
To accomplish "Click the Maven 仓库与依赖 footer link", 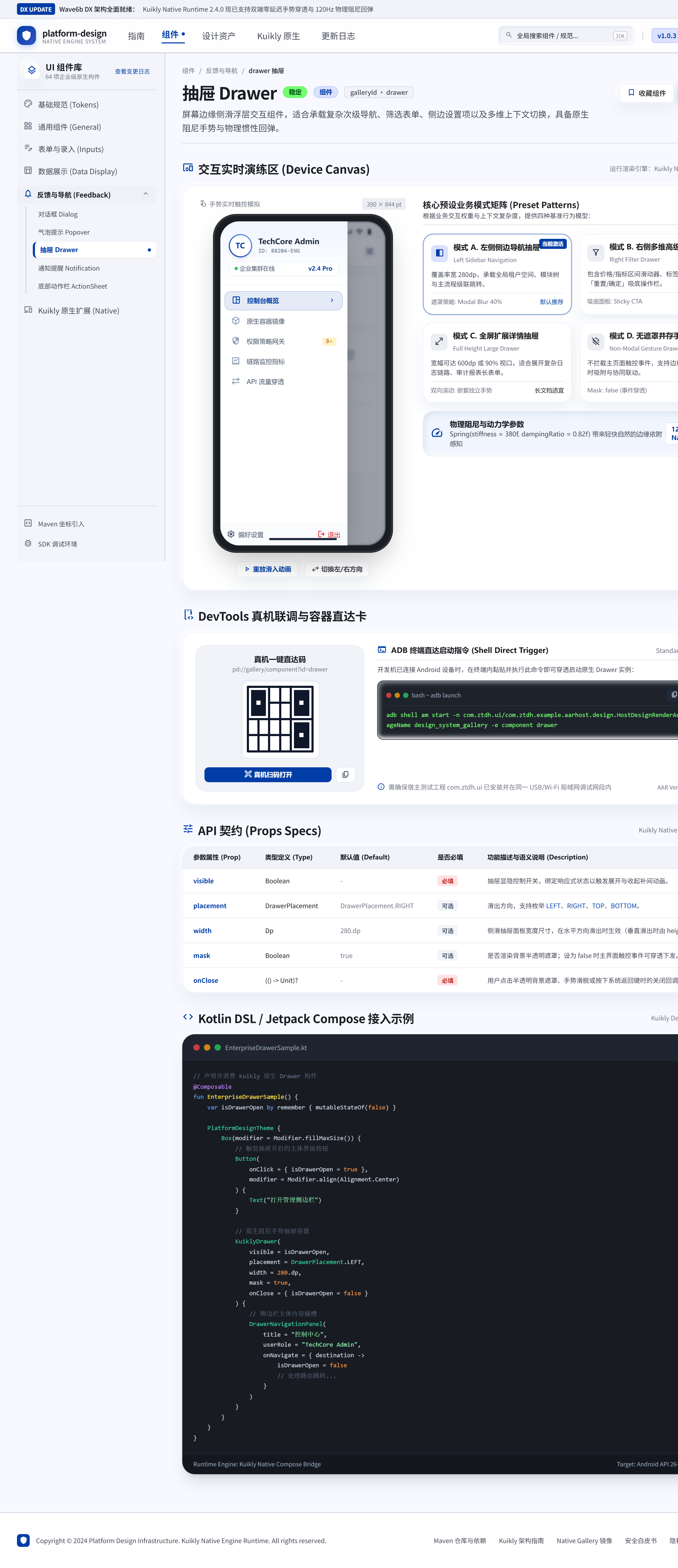I will [x=460, y=1541].
